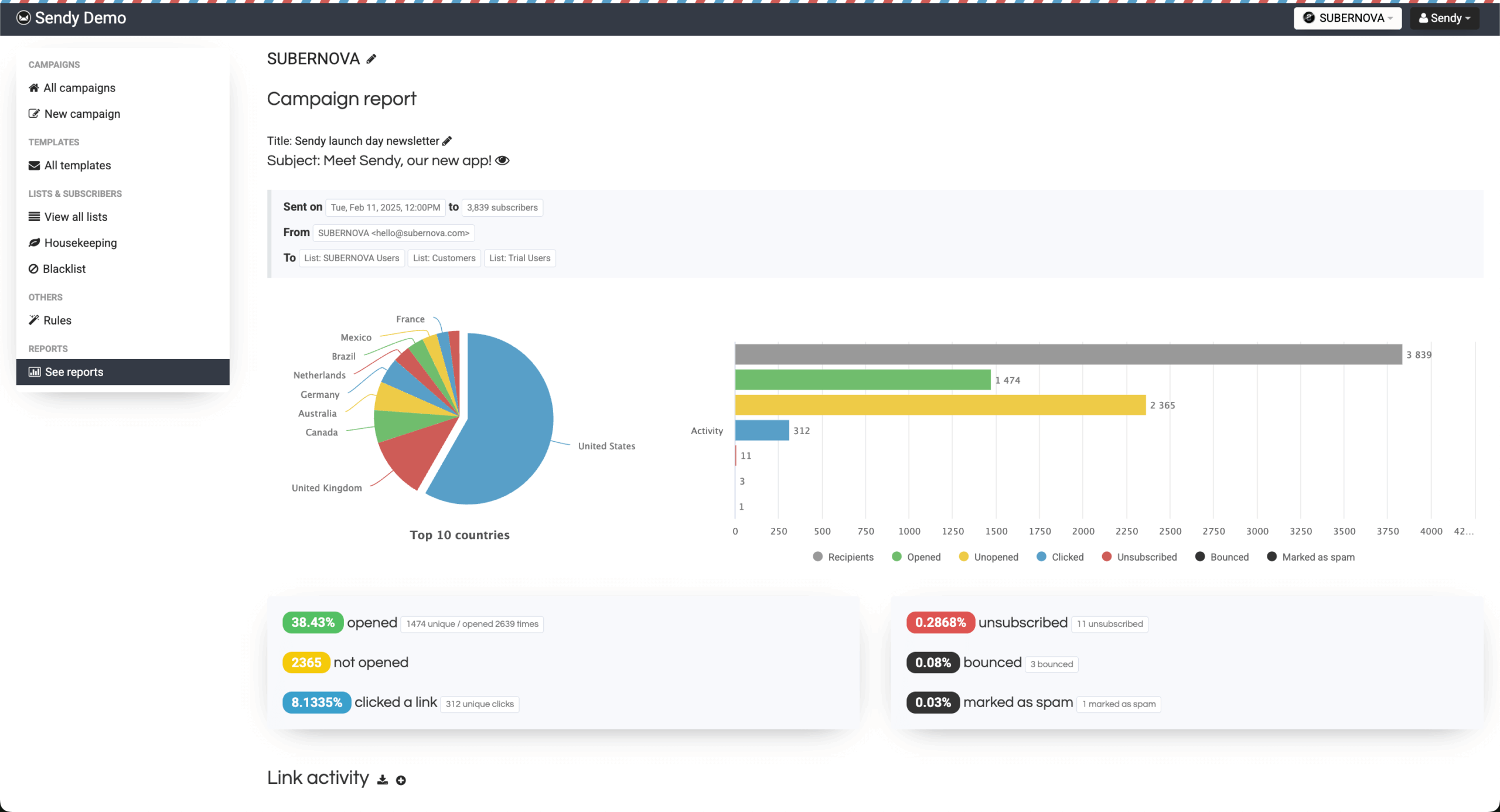Select See reports in the sidebar
1500x812 pixels.
[74, 371]
